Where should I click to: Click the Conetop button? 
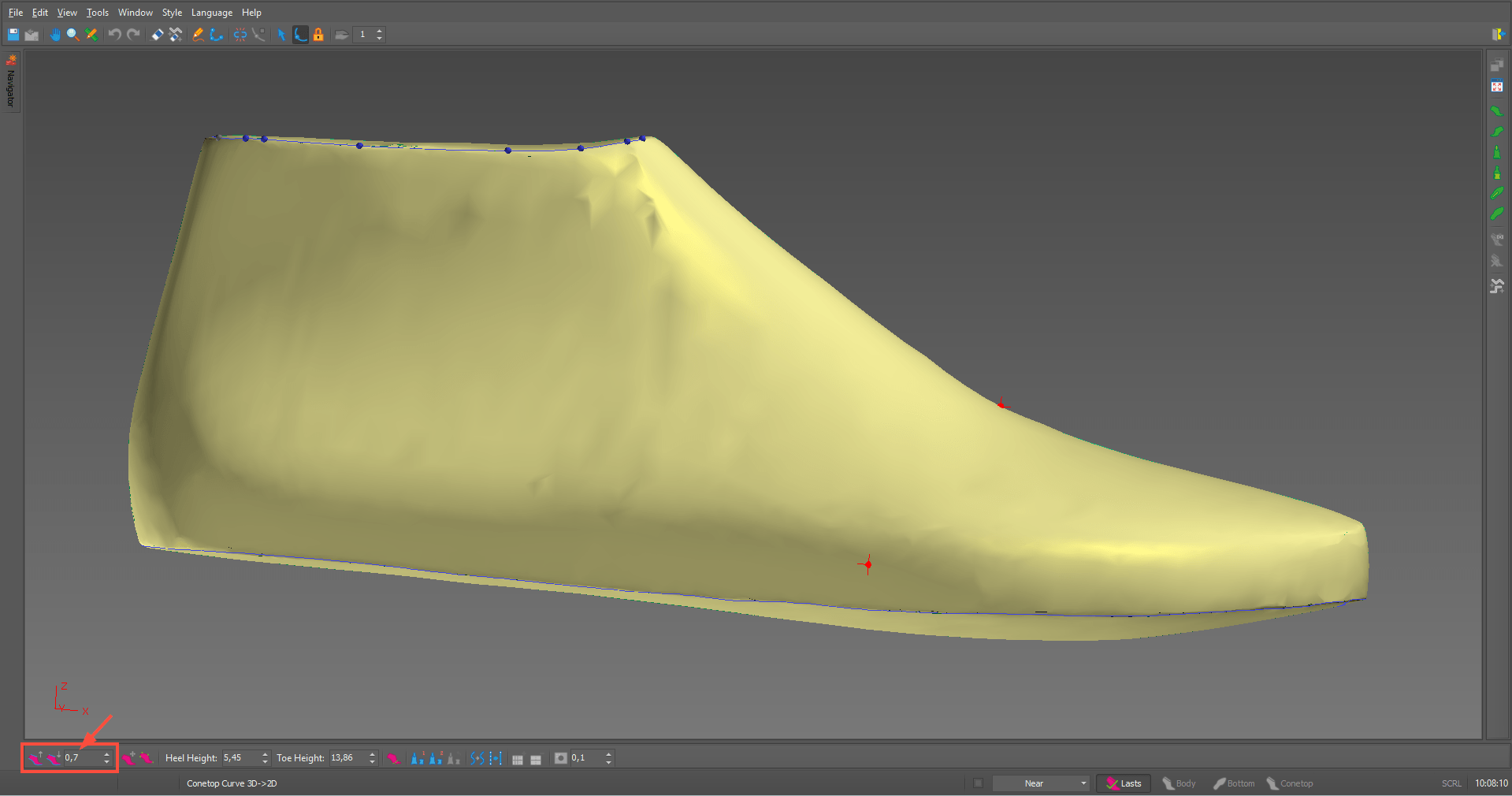(x=1290, y=783)
